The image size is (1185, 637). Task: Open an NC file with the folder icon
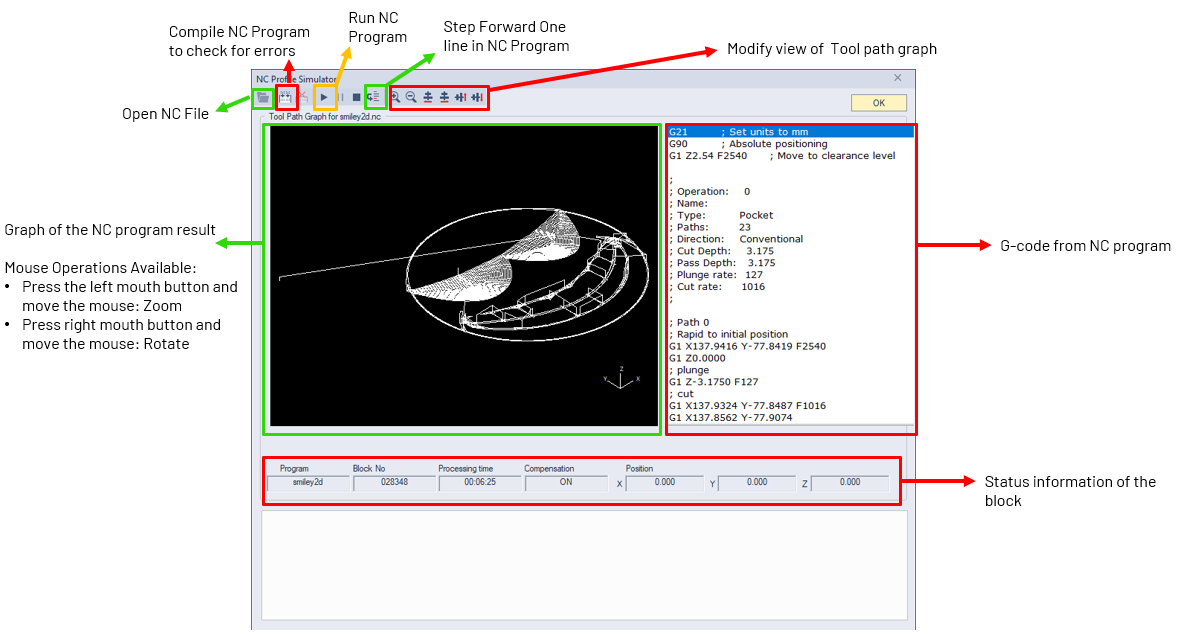[x=262, y=97]
